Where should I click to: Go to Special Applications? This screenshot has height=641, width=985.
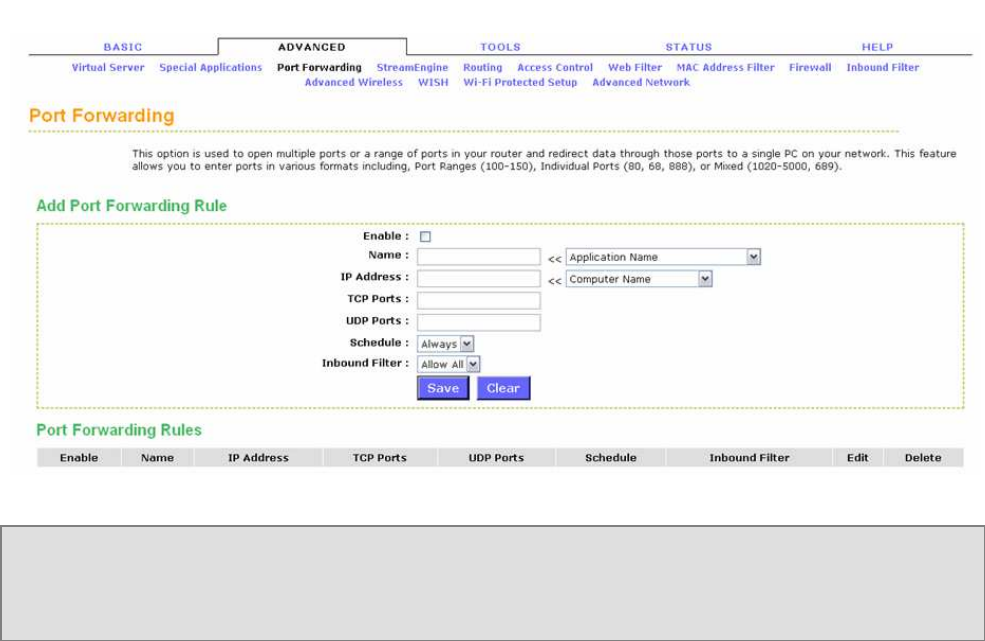[x=210, y=67]
